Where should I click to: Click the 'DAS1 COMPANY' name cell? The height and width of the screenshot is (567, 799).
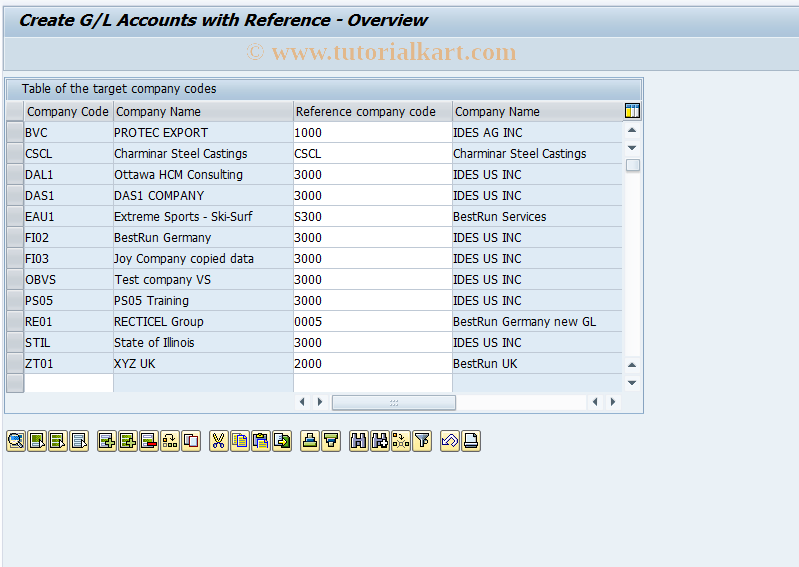point(203,195)
